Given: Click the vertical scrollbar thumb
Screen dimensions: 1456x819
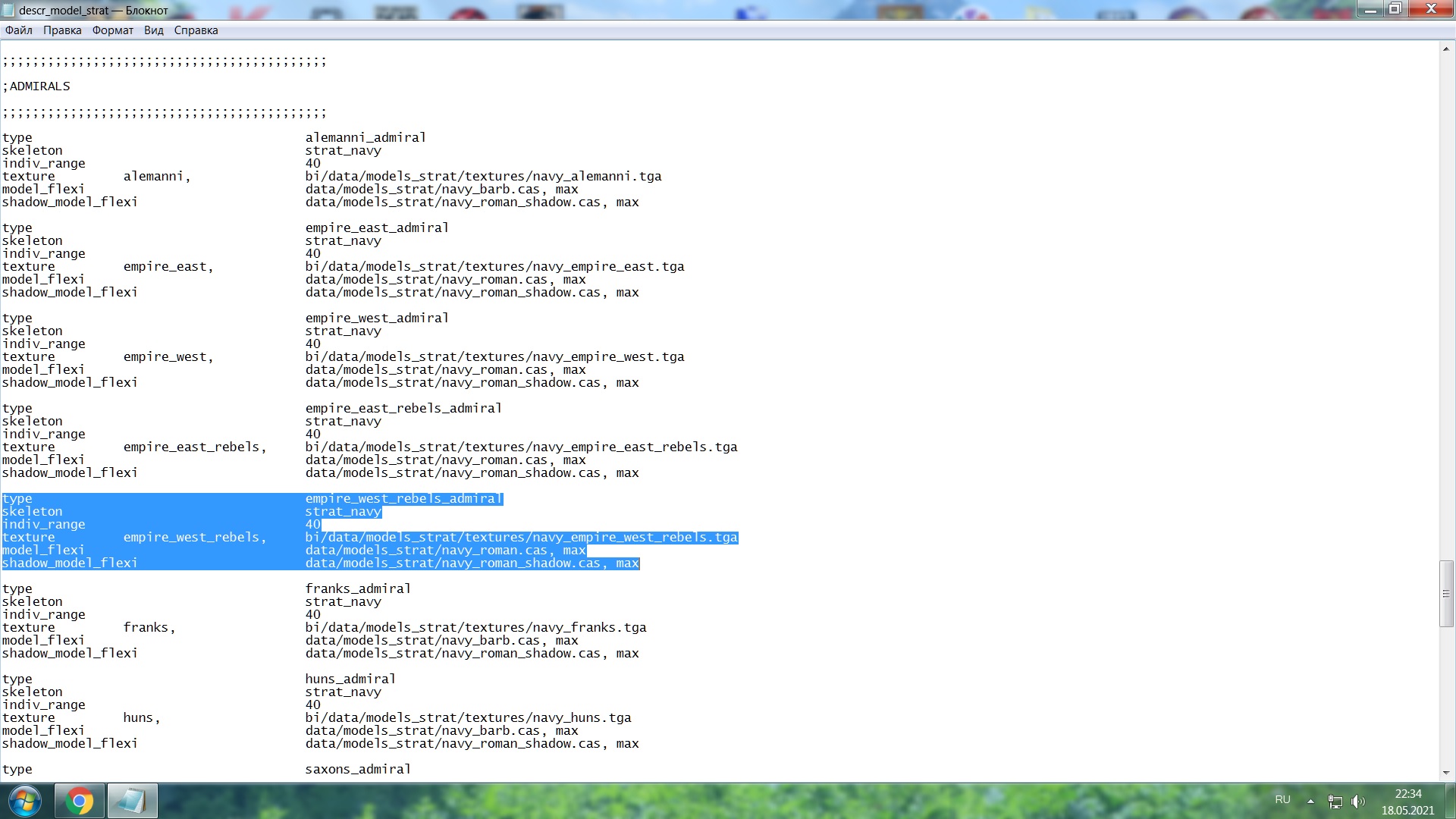Looking at the screenshot, I should coord(1446,594).
